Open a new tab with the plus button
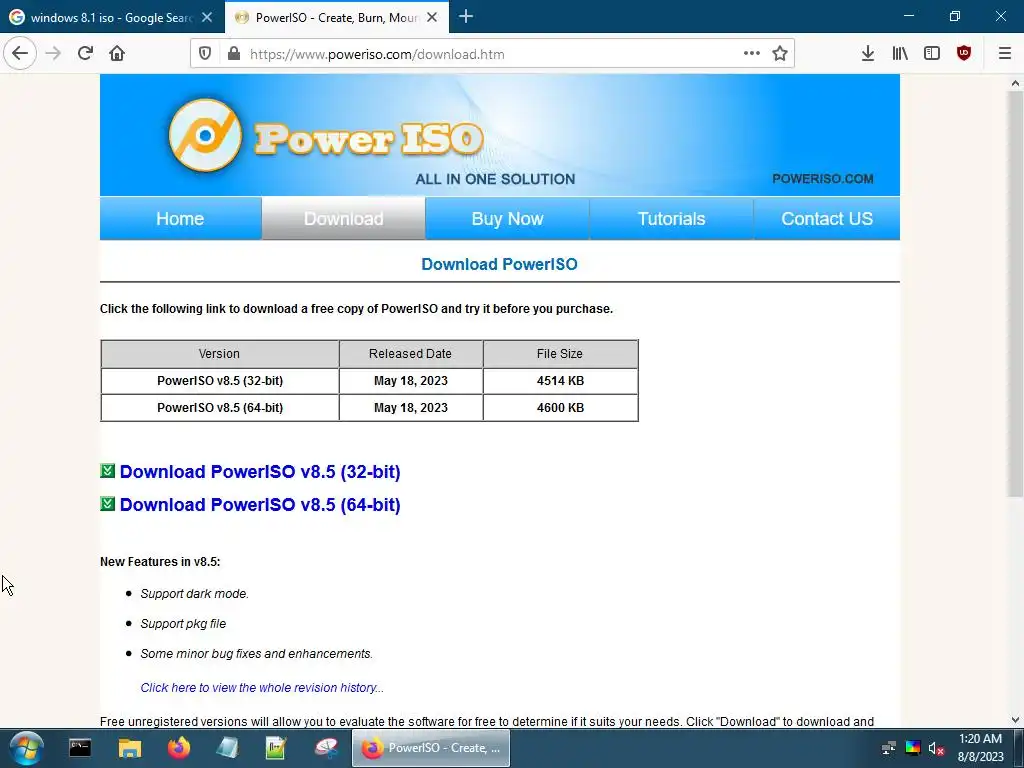1024x768 pixels. pos(466,17)
